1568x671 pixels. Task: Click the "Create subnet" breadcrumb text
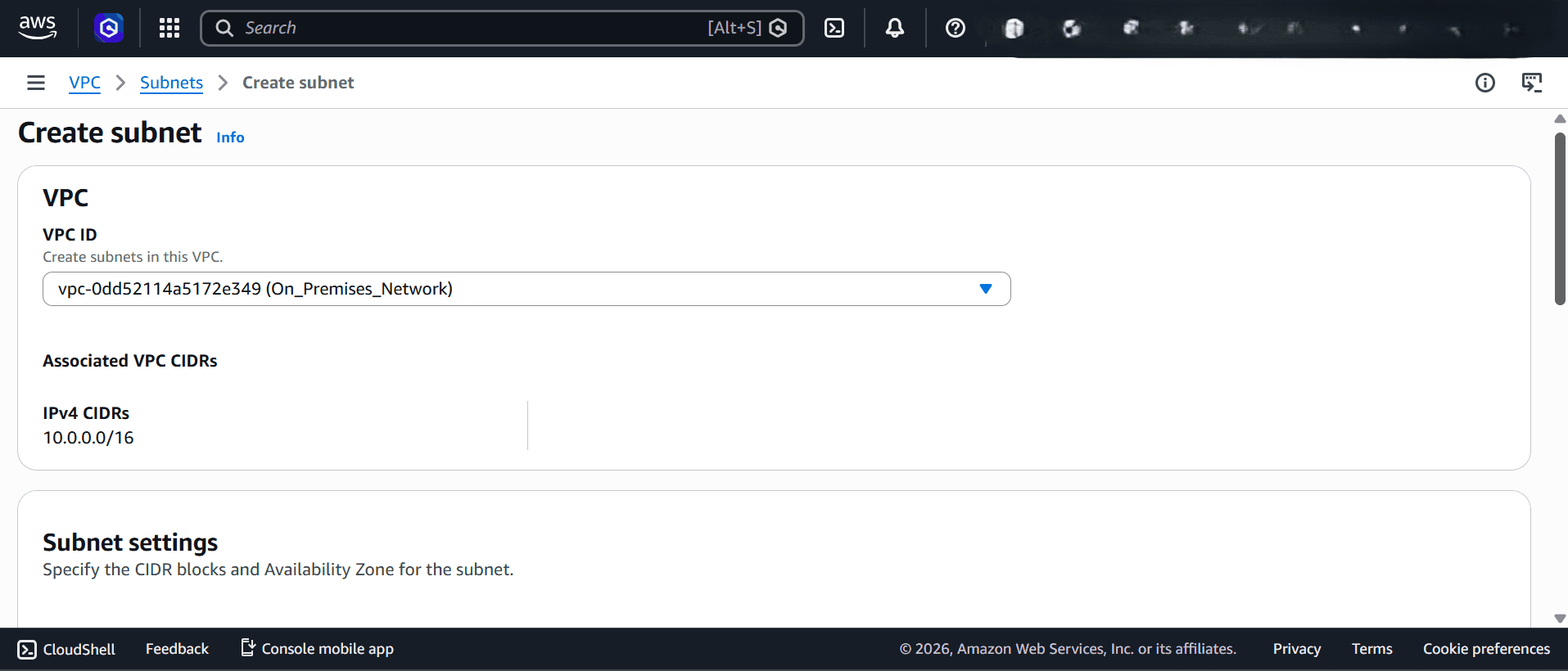click(298, 83)
